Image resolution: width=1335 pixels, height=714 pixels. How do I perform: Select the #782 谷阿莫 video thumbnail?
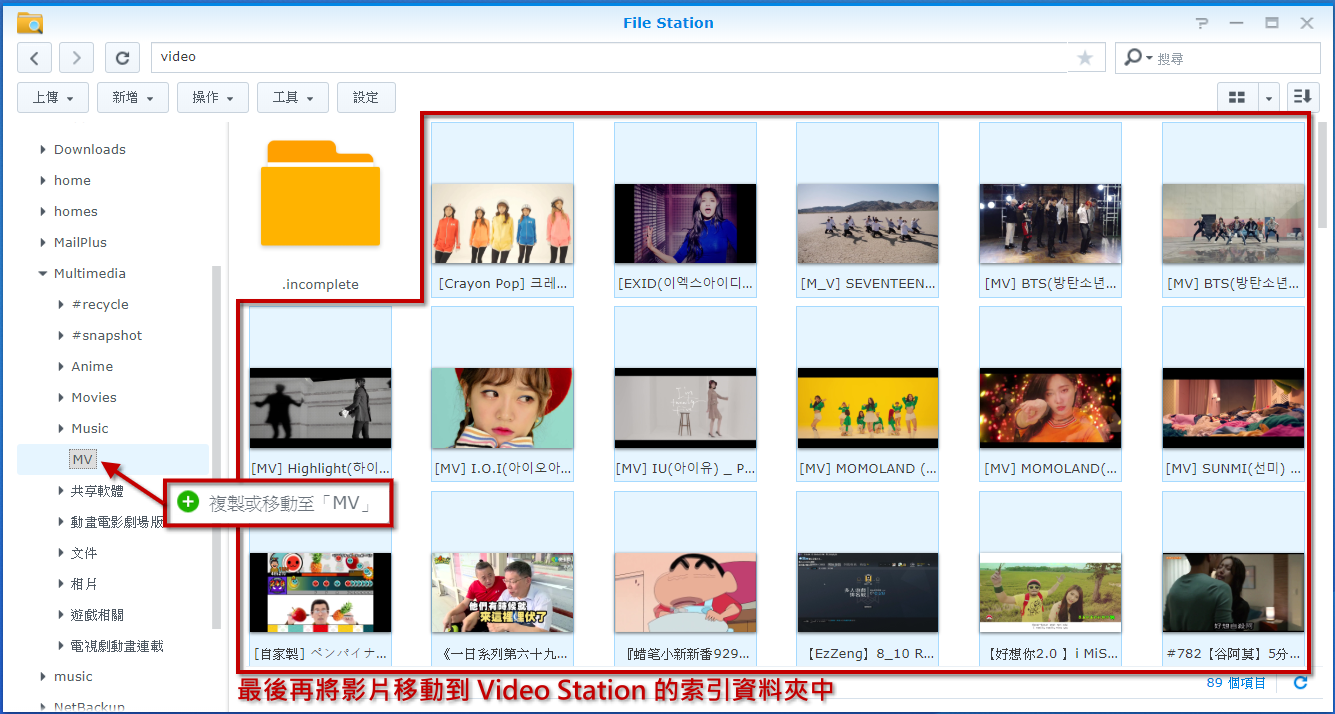pyautogui.click(x=1233, y=592)
